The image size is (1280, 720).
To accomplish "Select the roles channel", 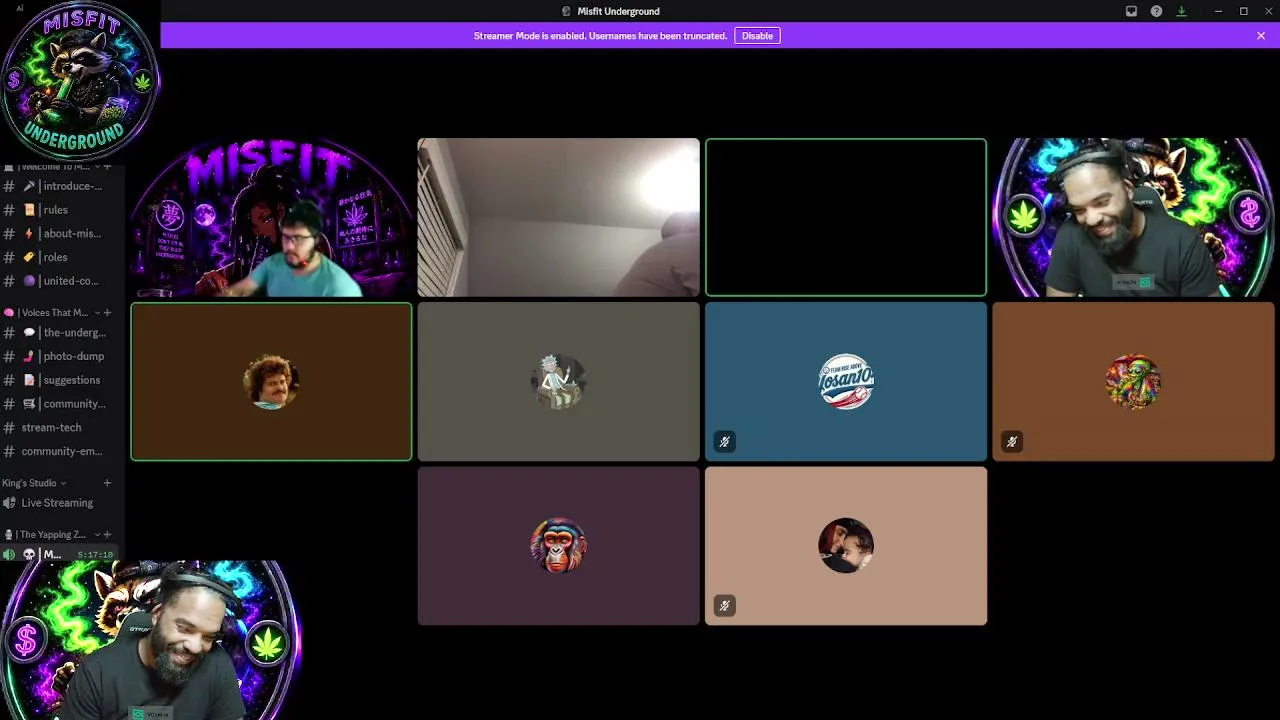I will 62,257.
